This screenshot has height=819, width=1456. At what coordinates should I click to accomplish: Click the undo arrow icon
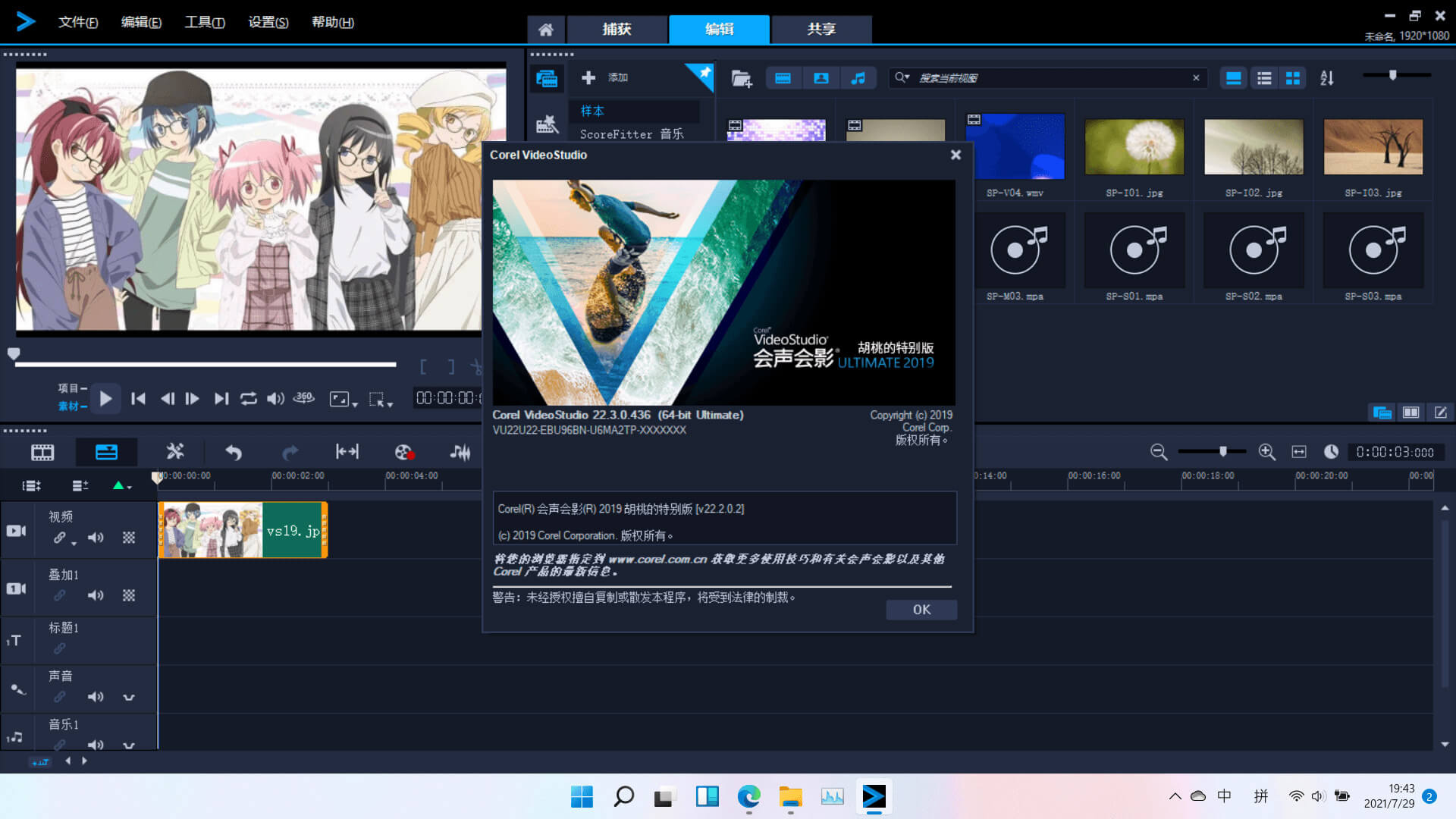[232, 452]
